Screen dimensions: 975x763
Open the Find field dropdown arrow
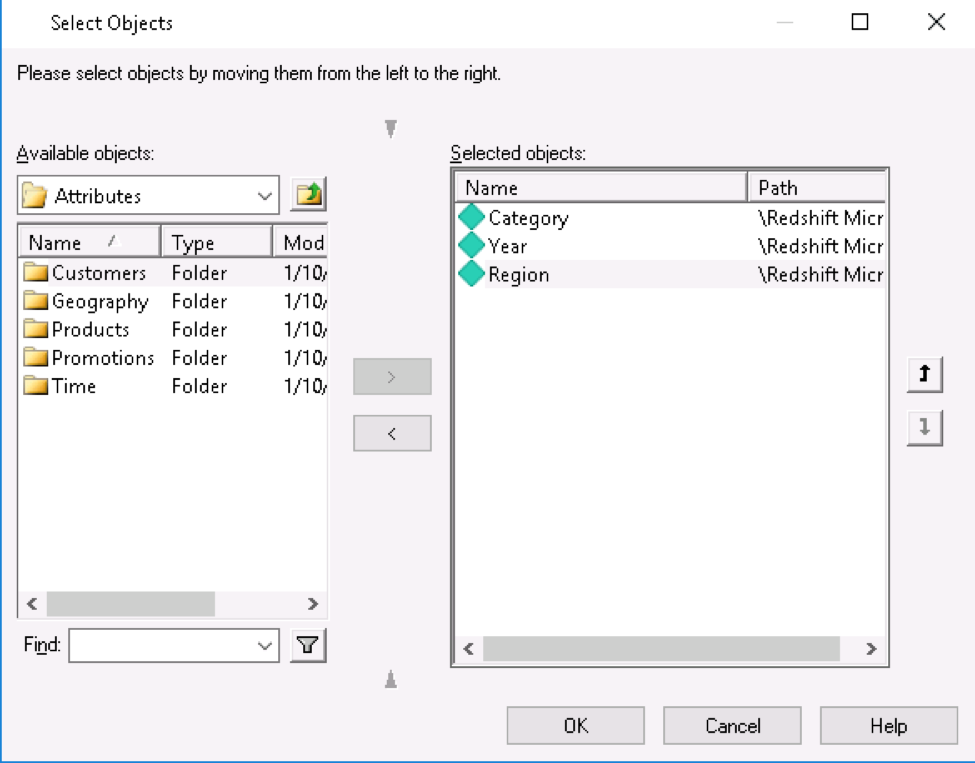(265, 644)
